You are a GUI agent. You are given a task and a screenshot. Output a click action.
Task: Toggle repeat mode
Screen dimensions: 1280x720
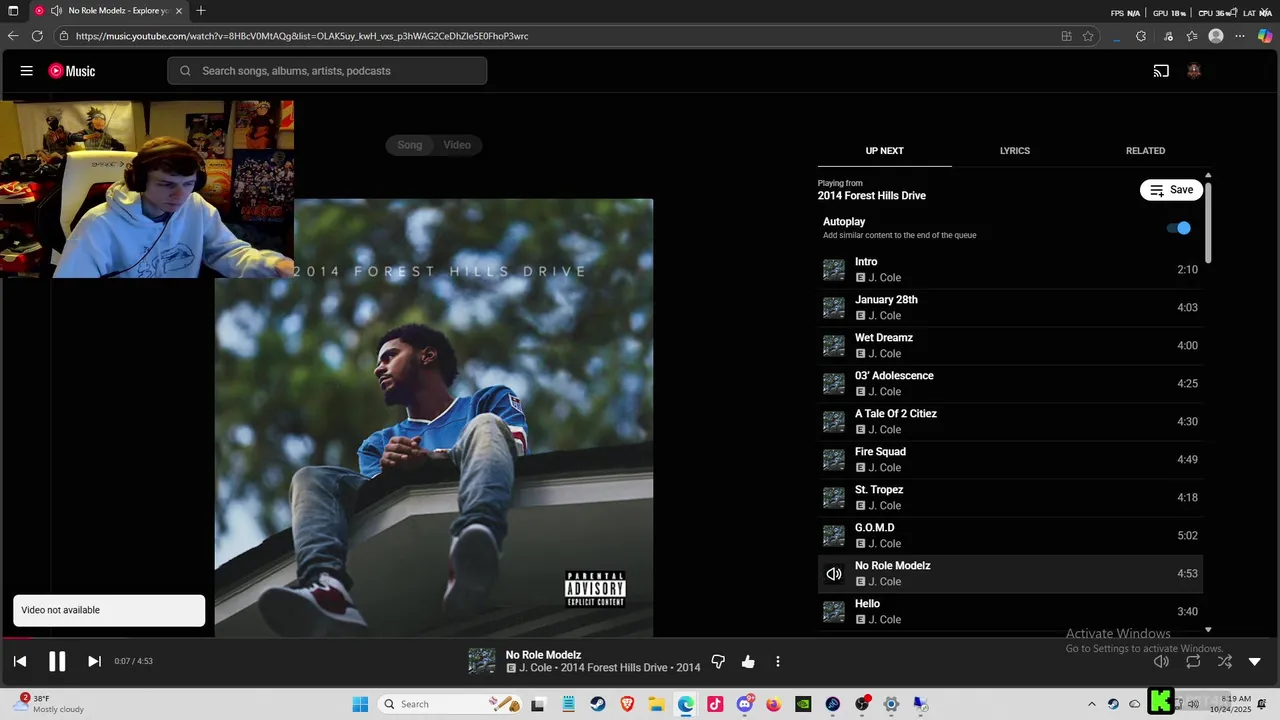1193,661
